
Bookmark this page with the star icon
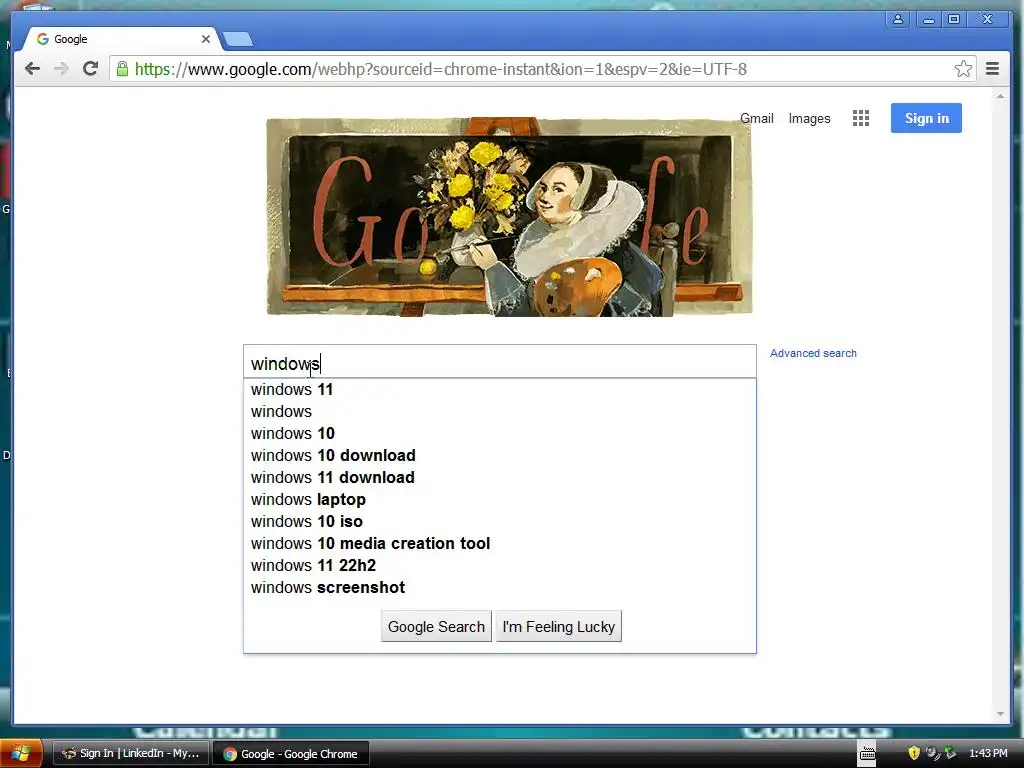963,69
